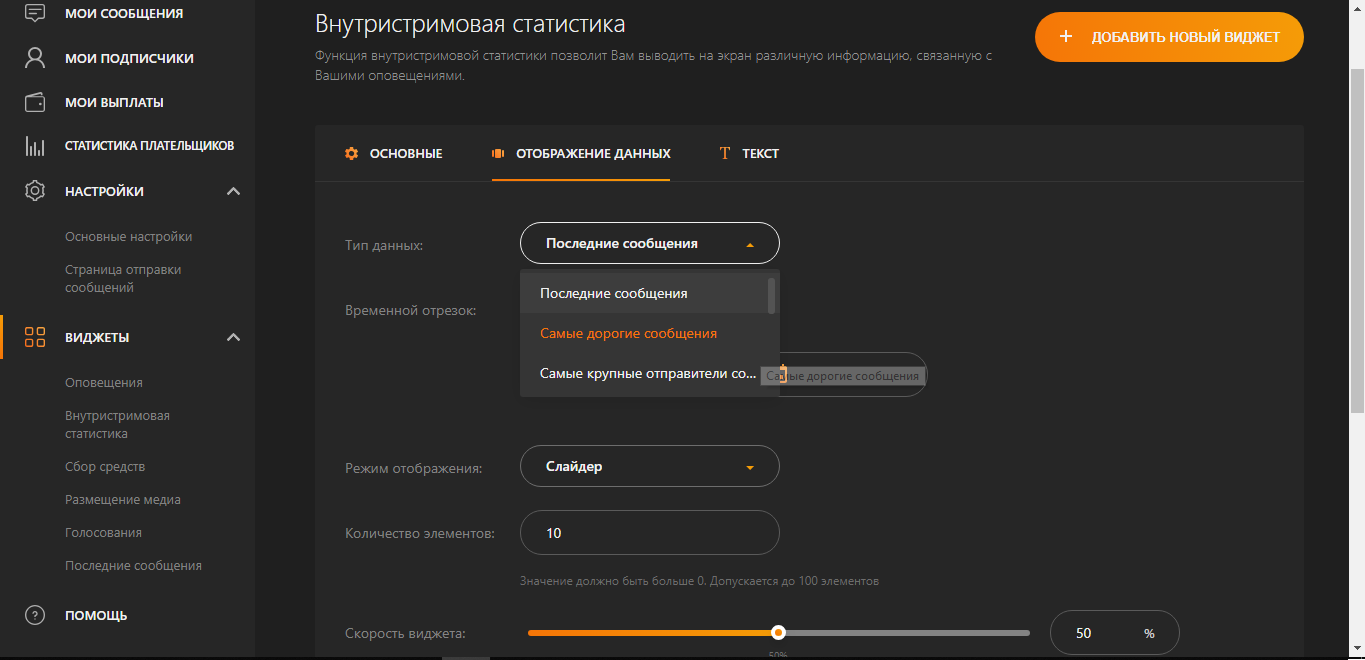The width and height of the screenshot is (1365, 660).
Task: Open Помощь in sidebar
Action: tap(96, 615)
